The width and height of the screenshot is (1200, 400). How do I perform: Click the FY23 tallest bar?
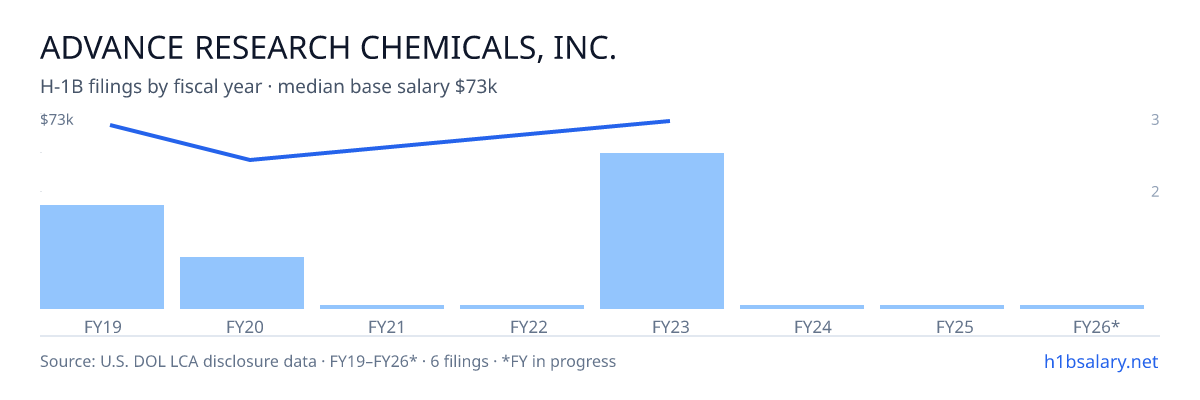point(662,231)
